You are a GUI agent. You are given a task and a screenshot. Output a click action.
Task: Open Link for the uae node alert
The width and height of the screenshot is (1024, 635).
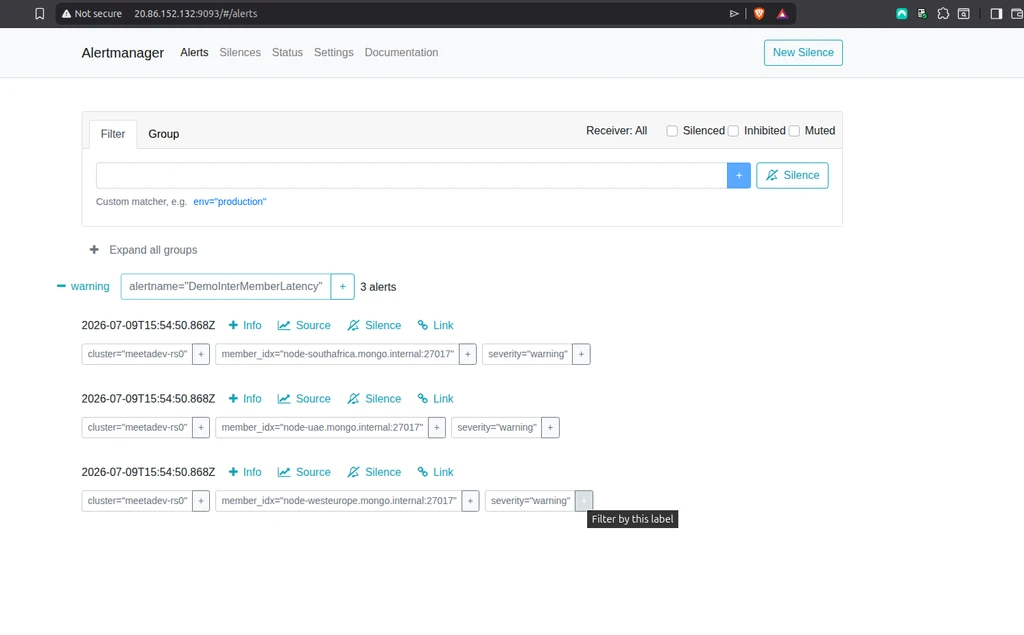(x=436, y=399)
